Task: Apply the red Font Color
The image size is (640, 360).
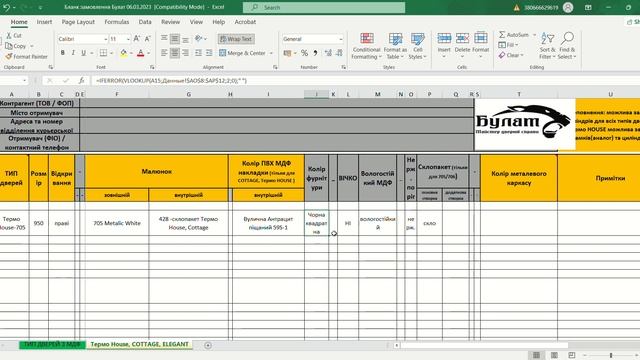Action: coord(141,53)
